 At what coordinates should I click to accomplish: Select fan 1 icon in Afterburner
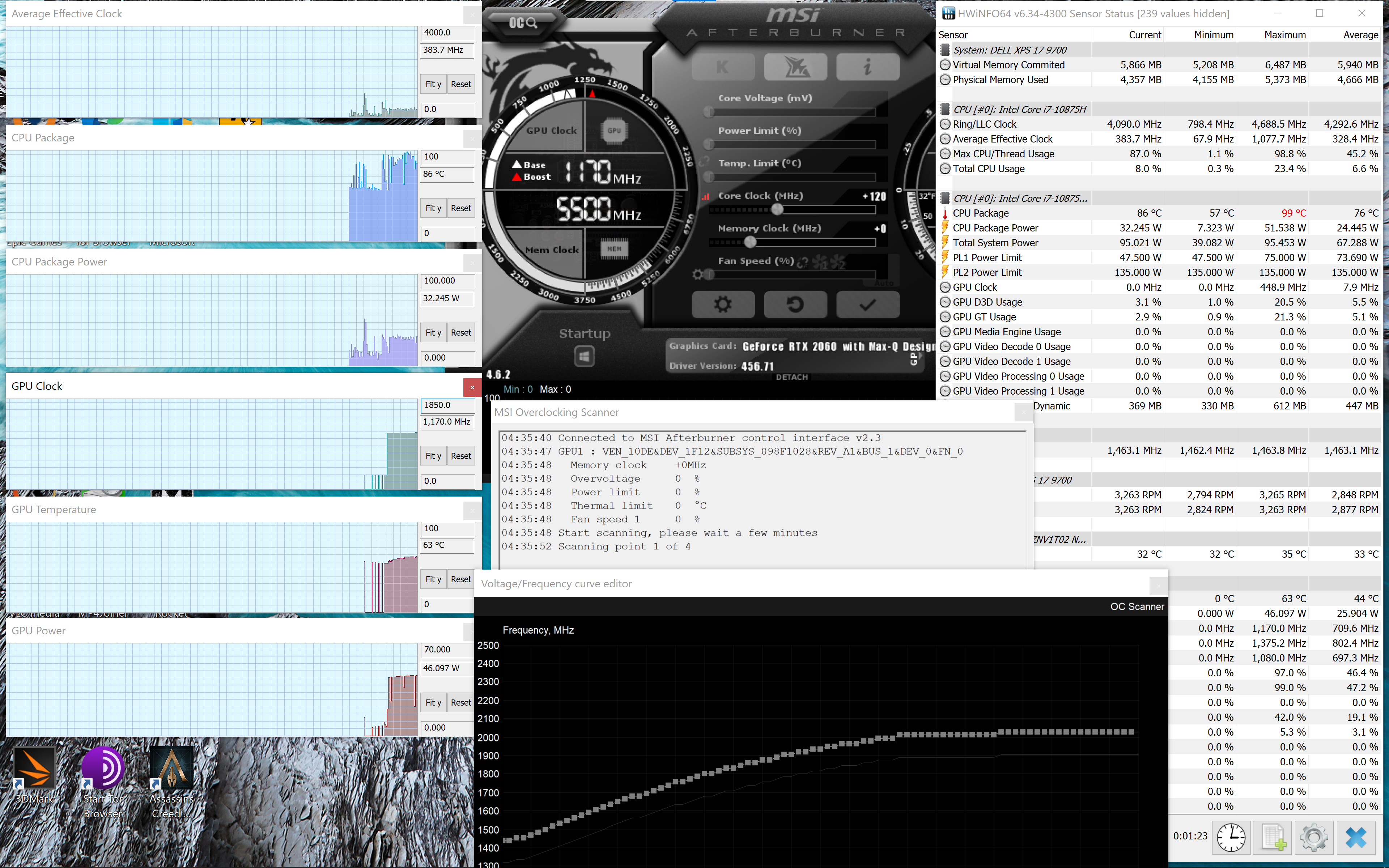(820, 263)
